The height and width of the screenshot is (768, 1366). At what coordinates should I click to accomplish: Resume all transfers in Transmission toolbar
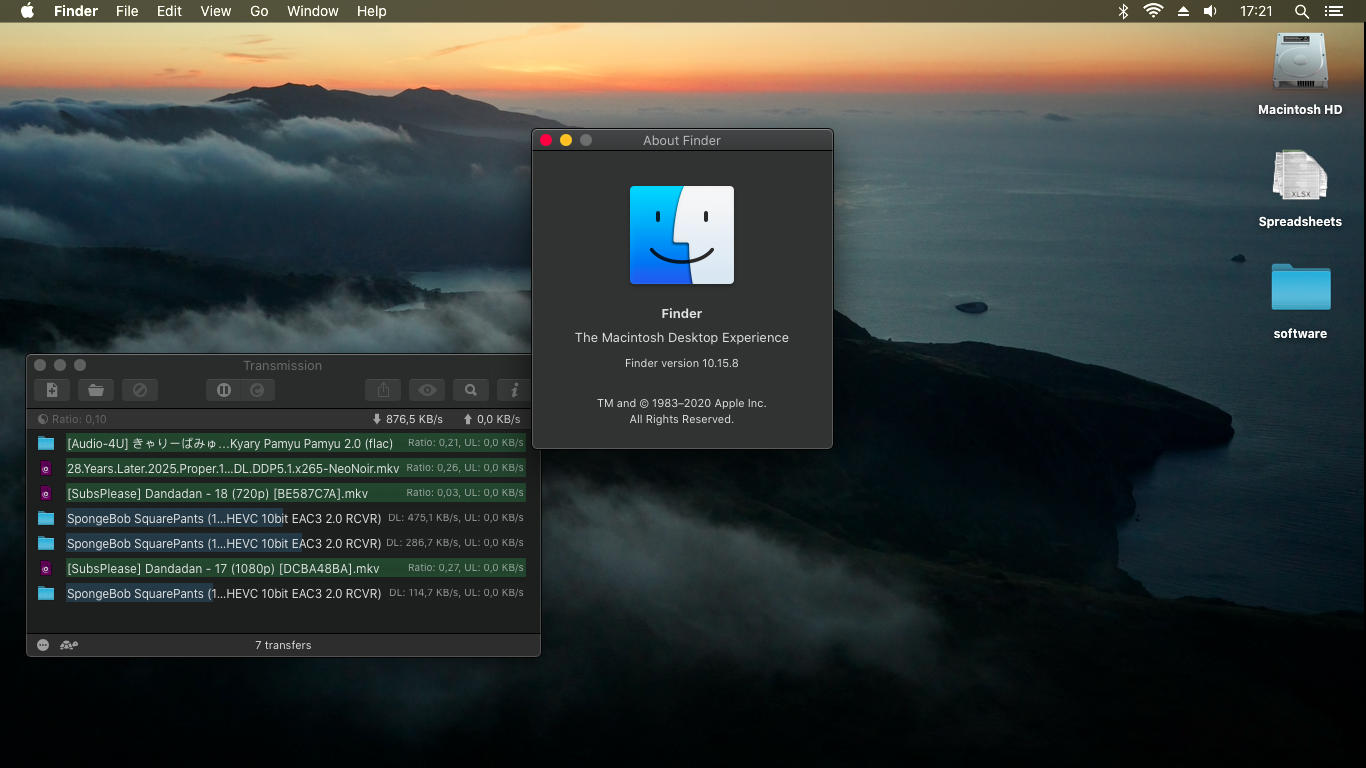(x=258, y=390)
